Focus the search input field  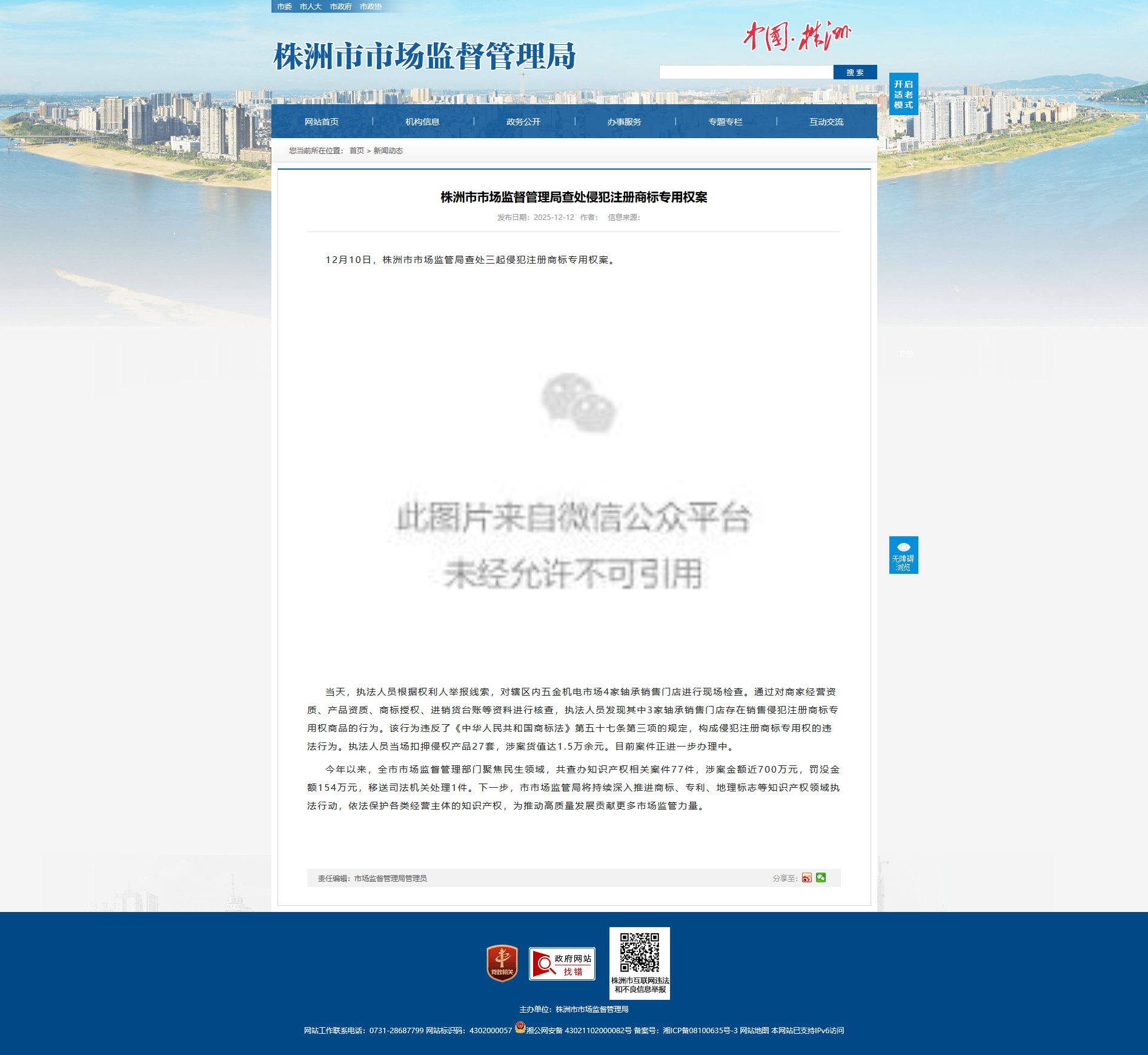click(x=746, y=72)
